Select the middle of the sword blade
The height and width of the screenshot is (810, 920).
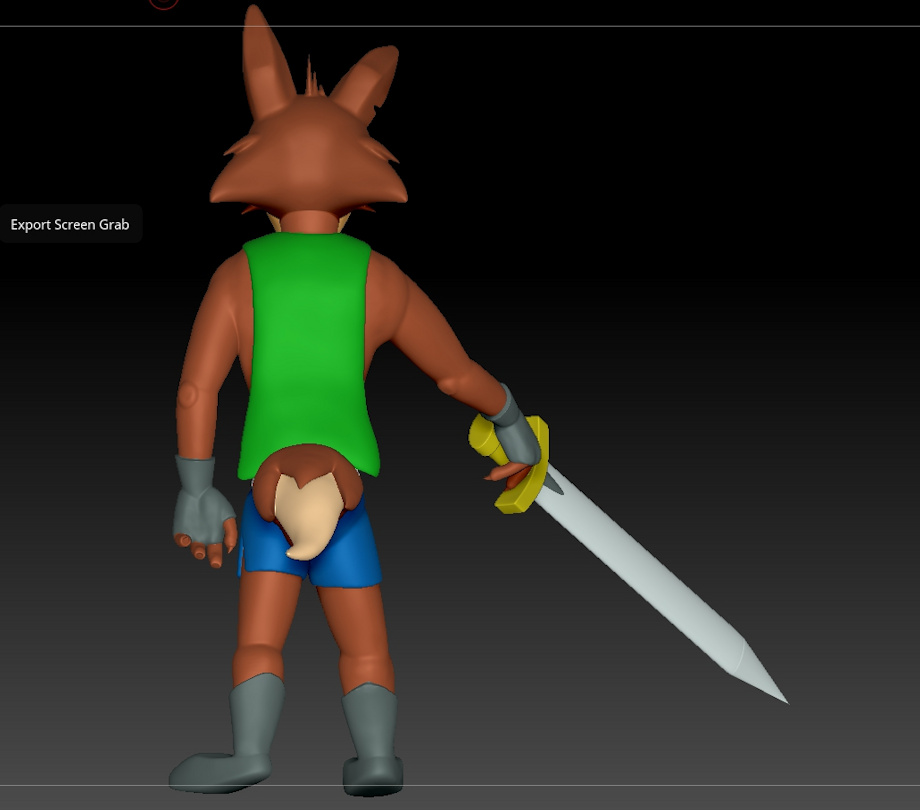point(650,580)
